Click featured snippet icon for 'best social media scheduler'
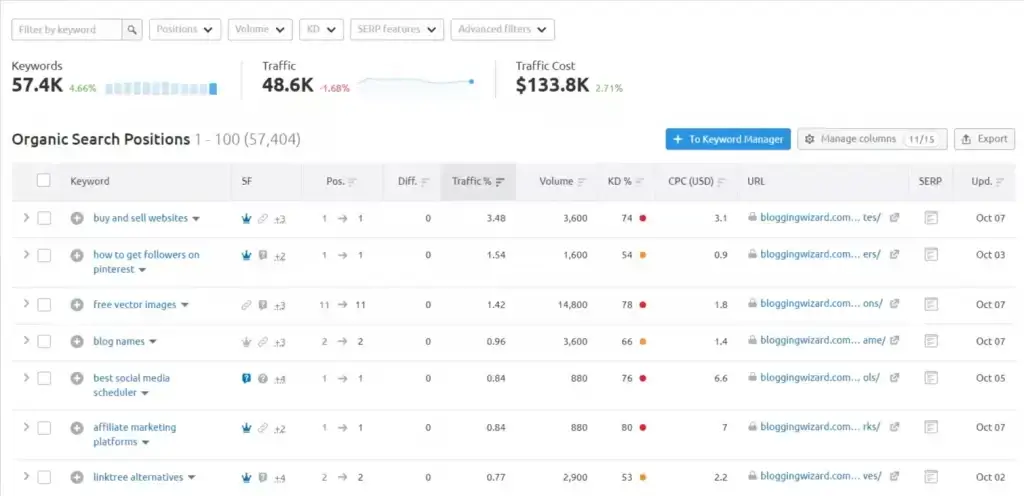The width and height of the screenshot is (1024, 496). 246,379
